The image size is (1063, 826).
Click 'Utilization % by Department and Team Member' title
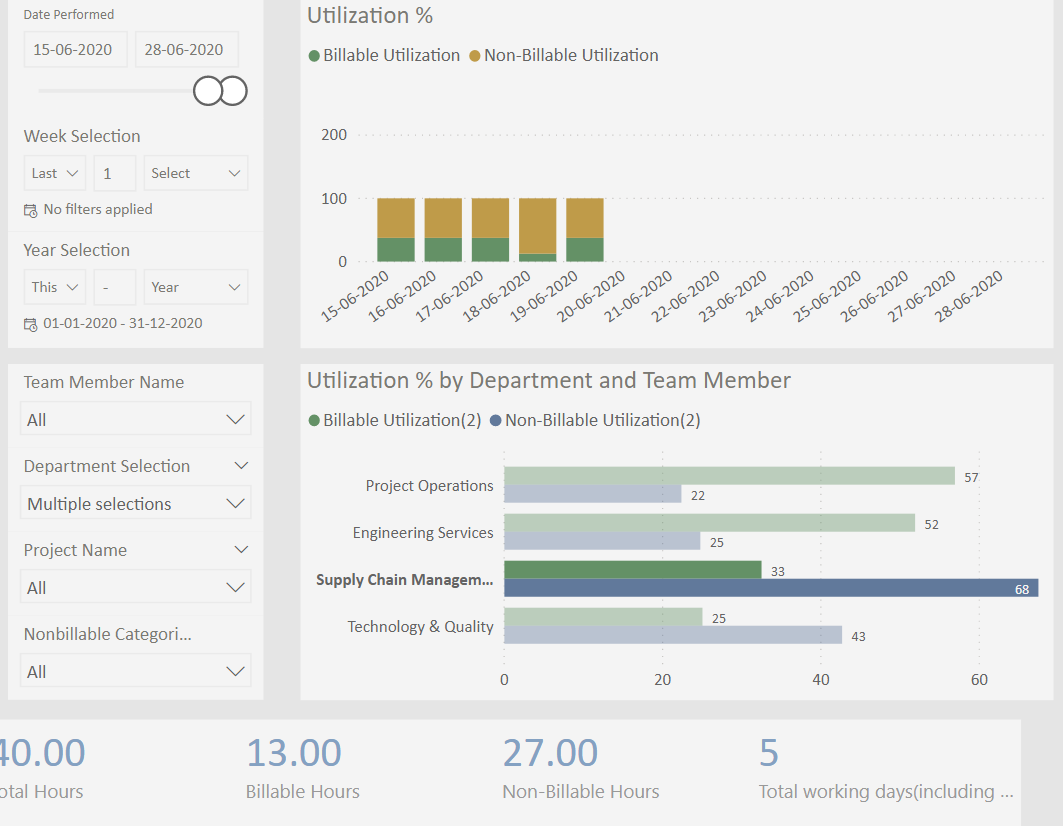coord(548,380)
